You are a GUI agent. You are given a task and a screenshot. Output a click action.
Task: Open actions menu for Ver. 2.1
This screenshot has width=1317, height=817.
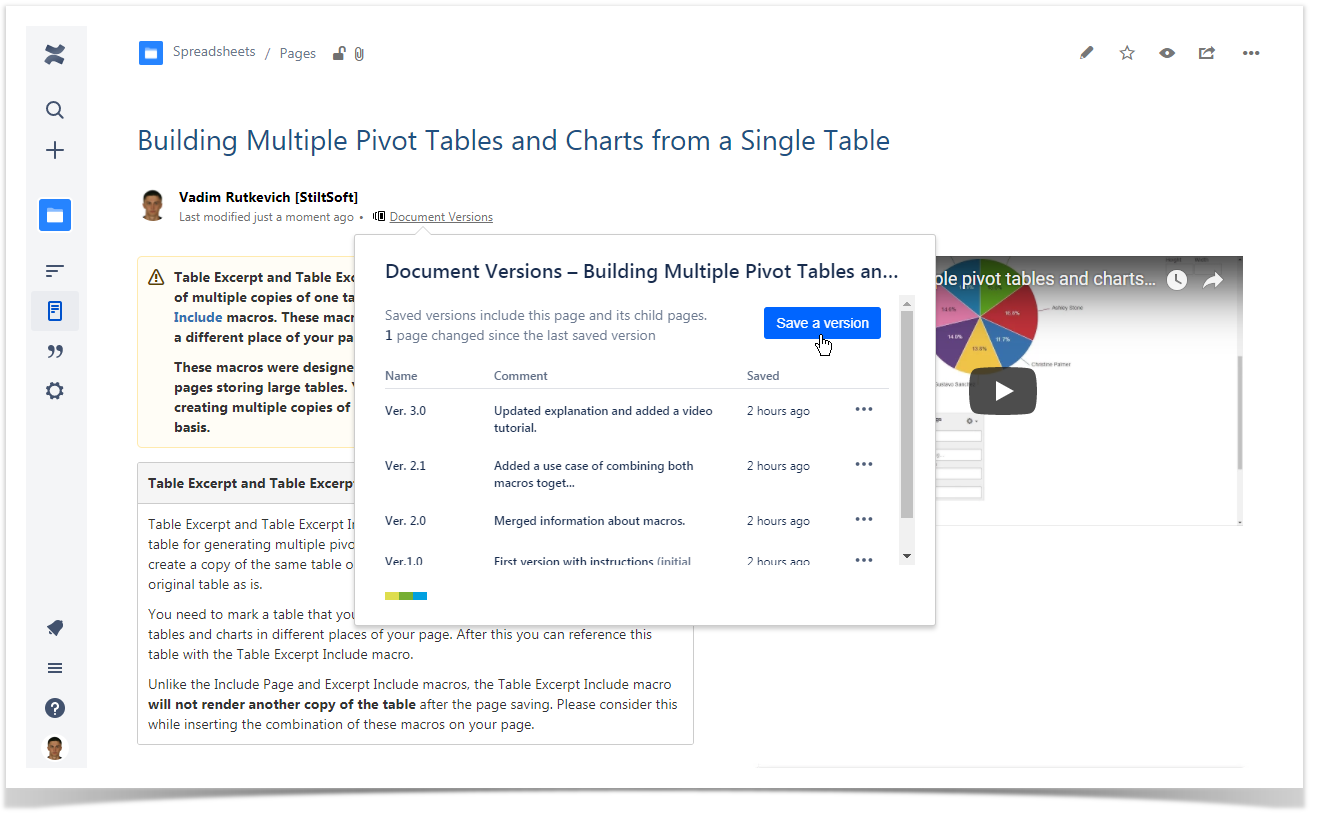point(864,464)
